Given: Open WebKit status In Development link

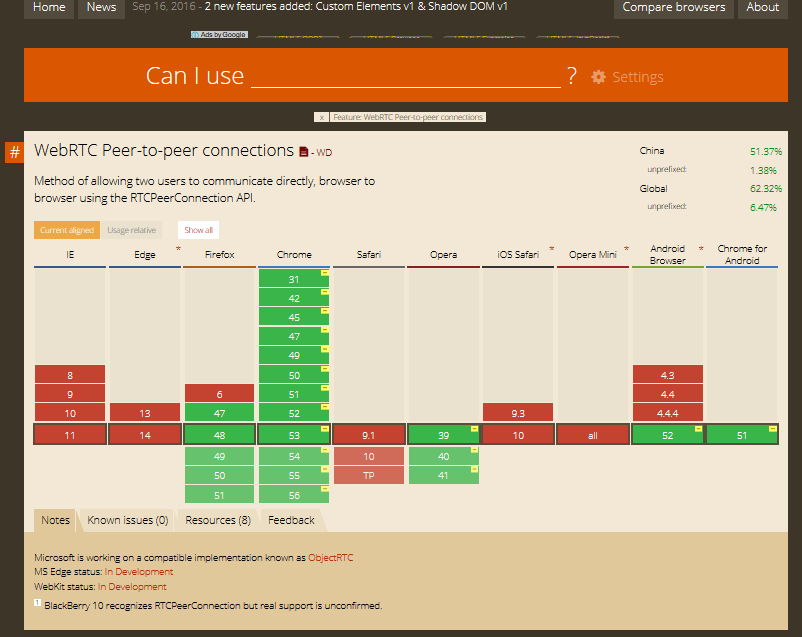Looking at the screenshot, I should [x=132, y=587].
